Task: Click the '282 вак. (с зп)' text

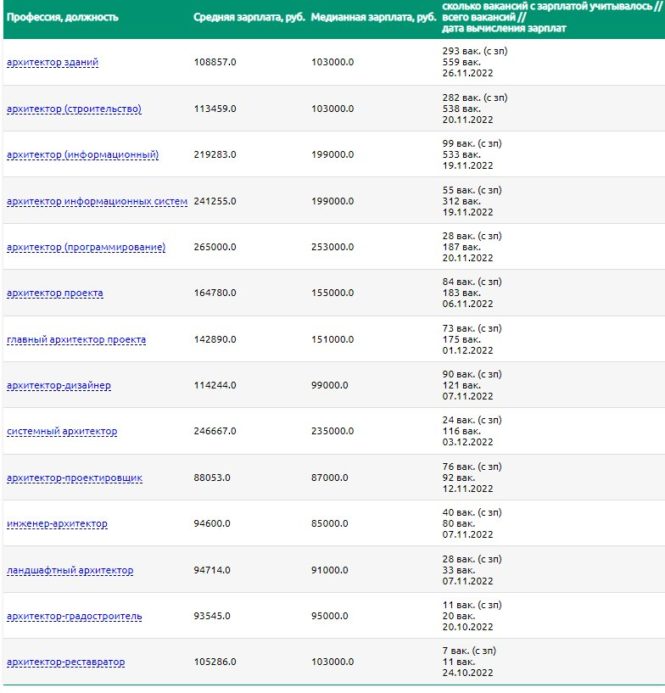Action: (475, 98)
